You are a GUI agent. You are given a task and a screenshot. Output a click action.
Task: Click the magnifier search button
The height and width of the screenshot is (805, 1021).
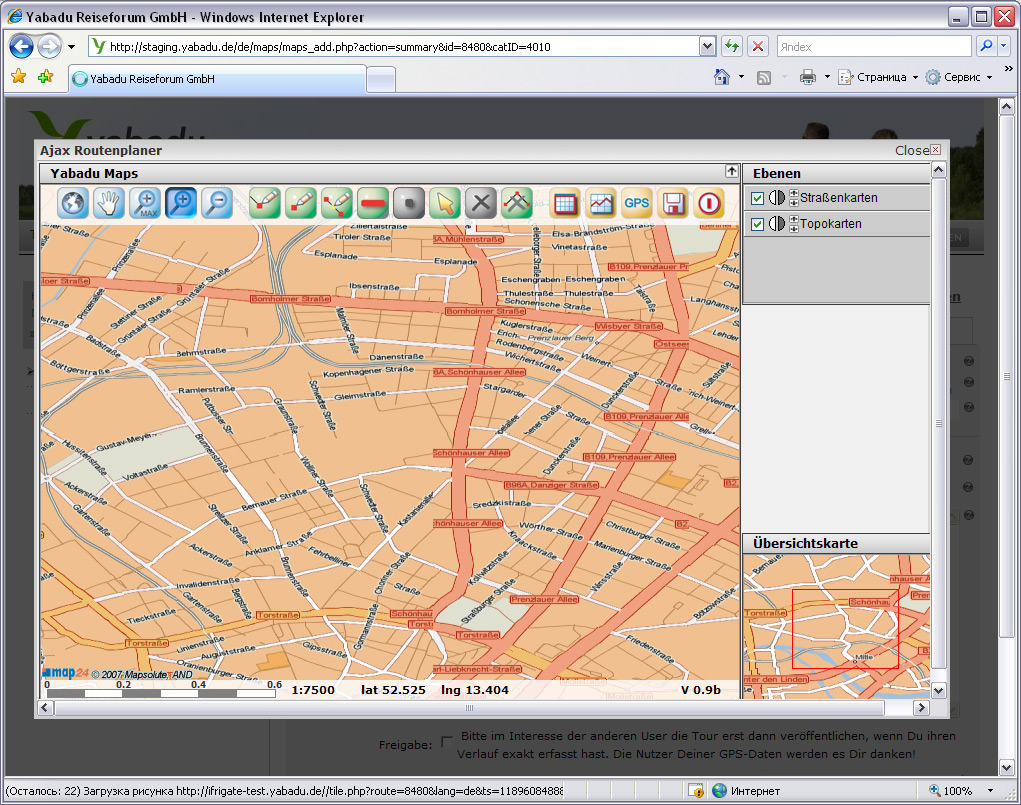986,46
